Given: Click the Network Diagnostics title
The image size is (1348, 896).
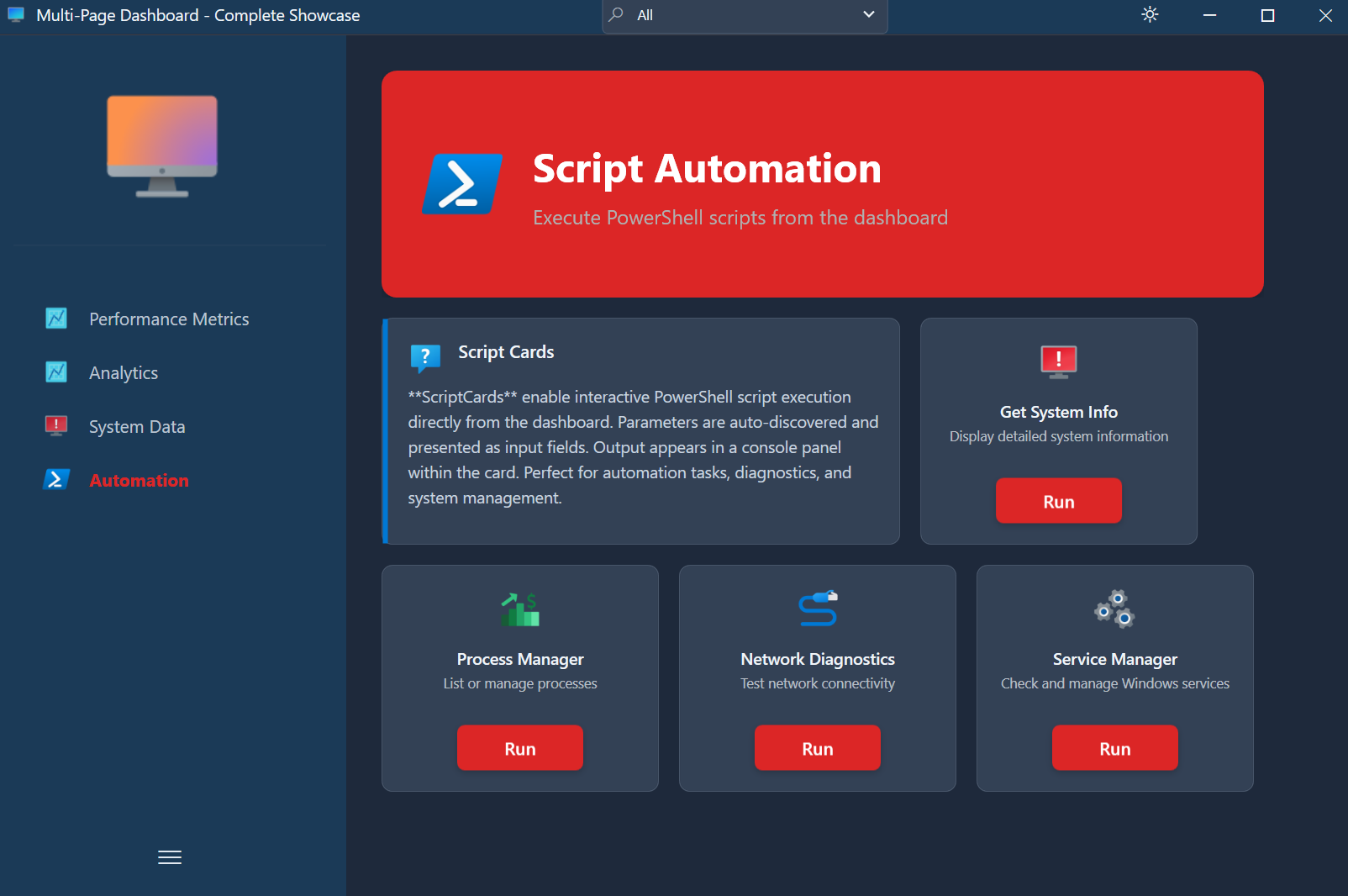Looking at the screenshot, I should click(x=818, y=659).
